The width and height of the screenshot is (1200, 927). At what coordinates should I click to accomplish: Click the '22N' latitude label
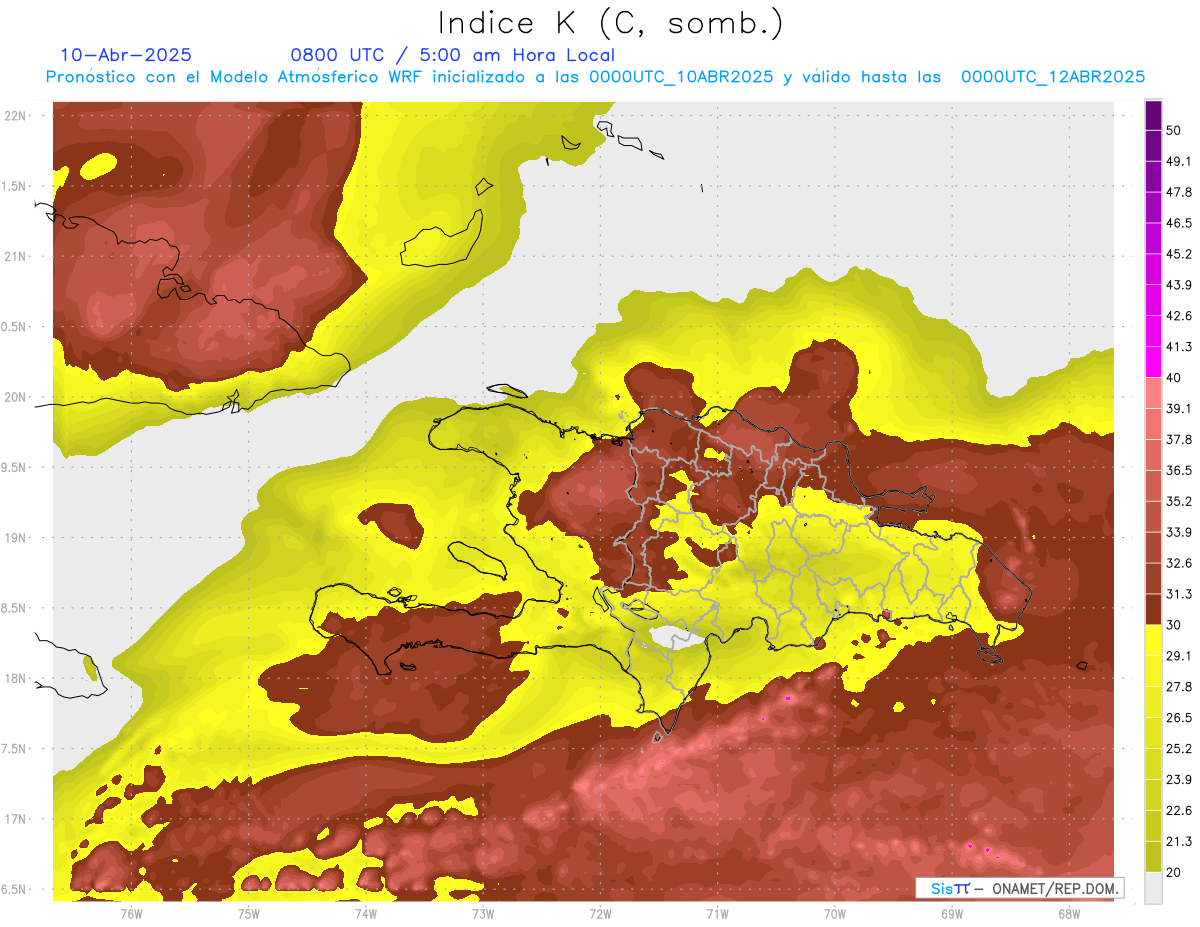pyautogui.click(x=16, y=115)
